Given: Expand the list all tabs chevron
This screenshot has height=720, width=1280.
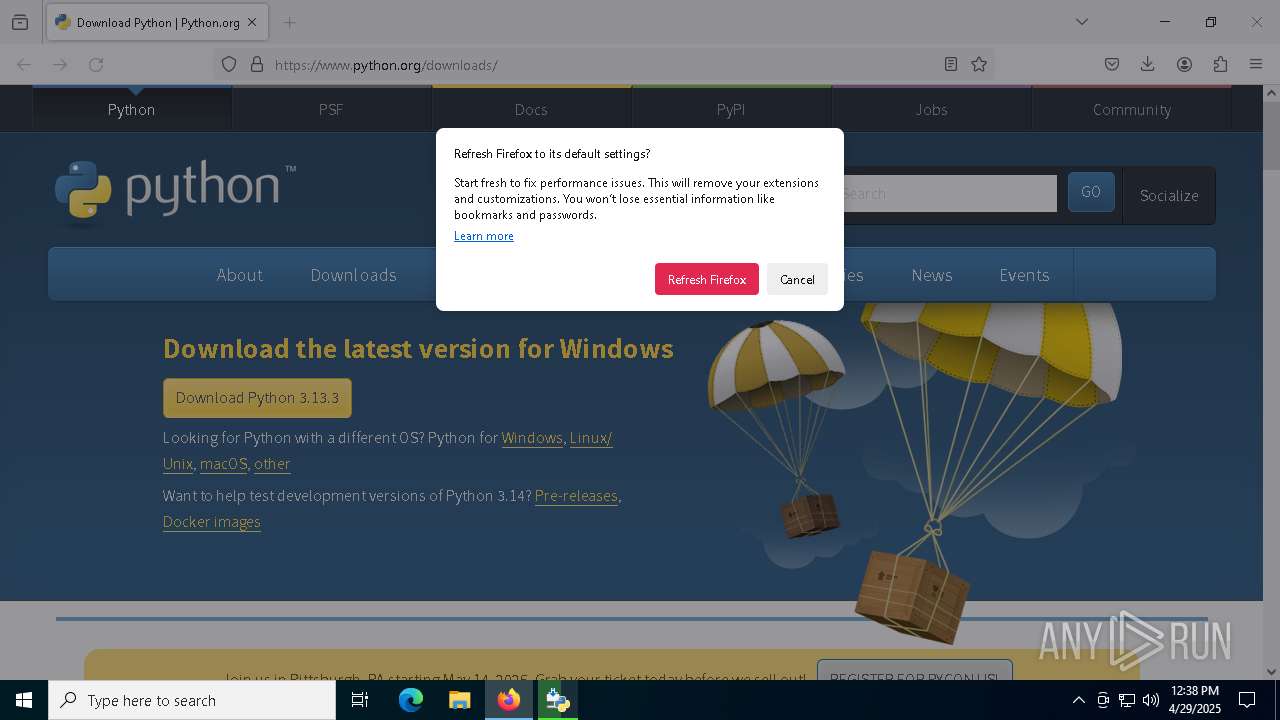Looking at the screenshot, I should tap(1082, 22).
